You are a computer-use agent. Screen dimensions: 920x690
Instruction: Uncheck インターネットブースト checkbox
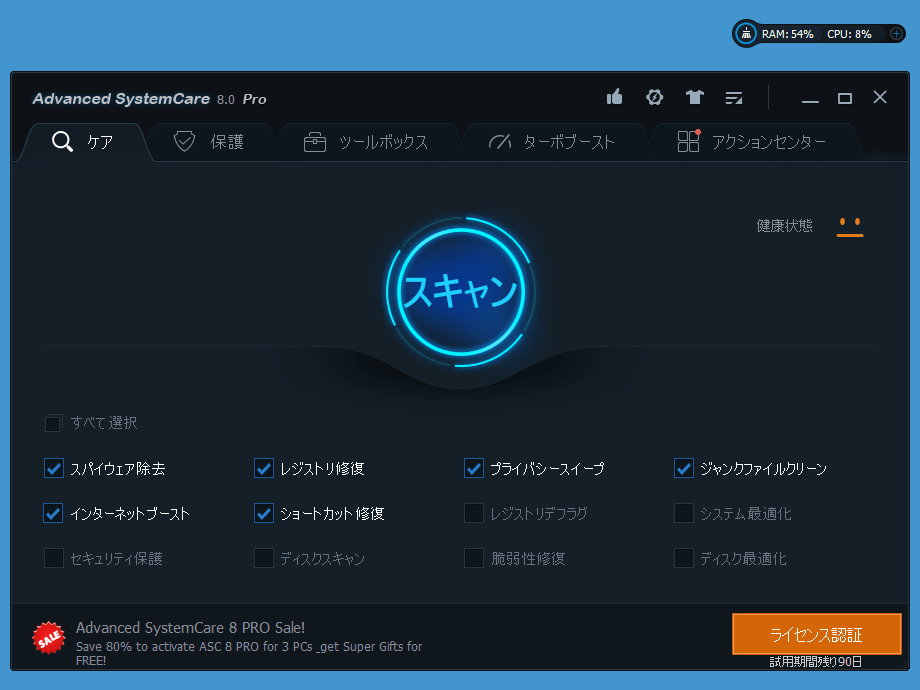pos(53,513)
